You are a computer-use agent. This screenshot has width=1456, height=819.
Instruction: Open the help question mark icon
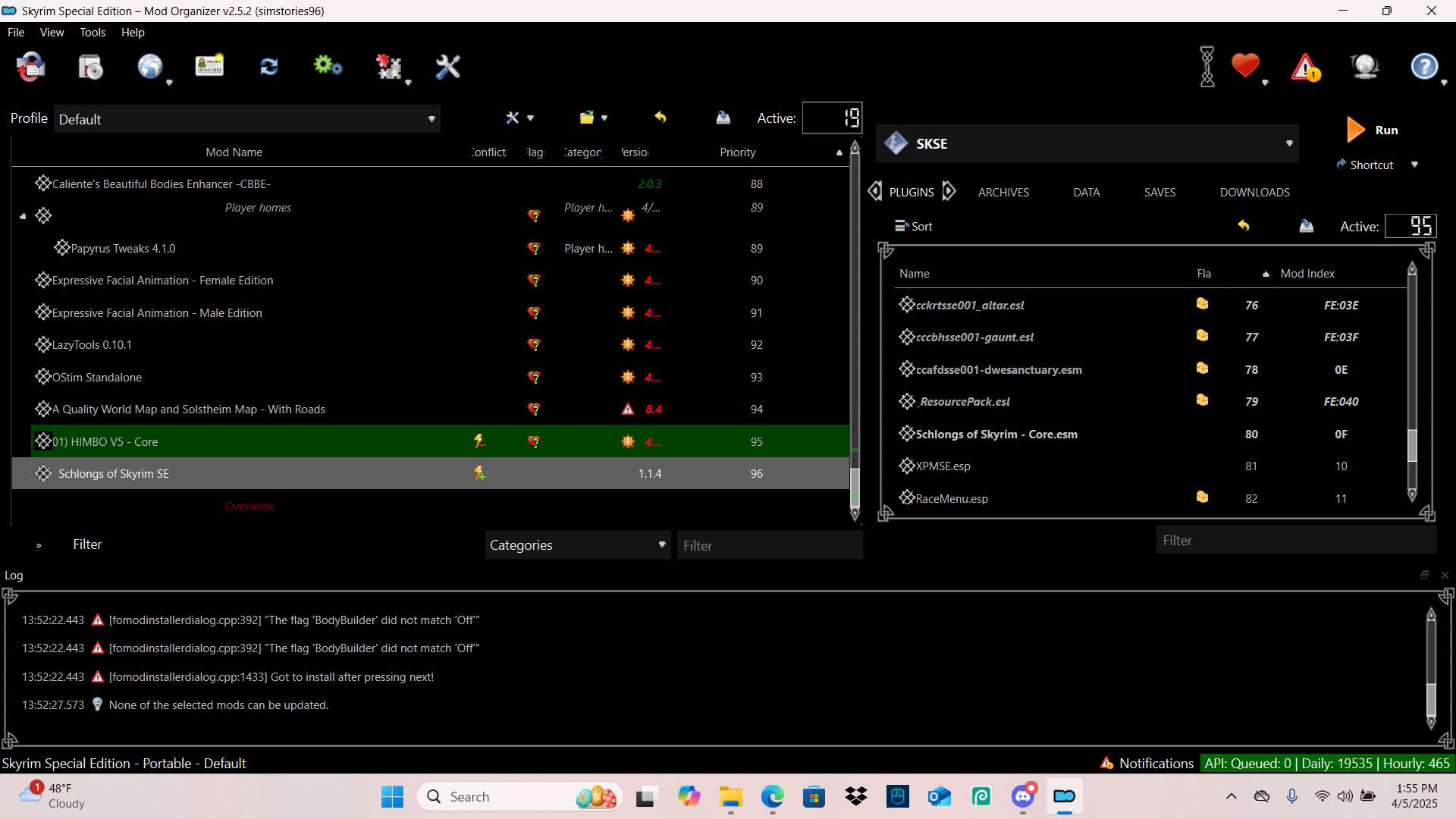tap(1424, 67)
